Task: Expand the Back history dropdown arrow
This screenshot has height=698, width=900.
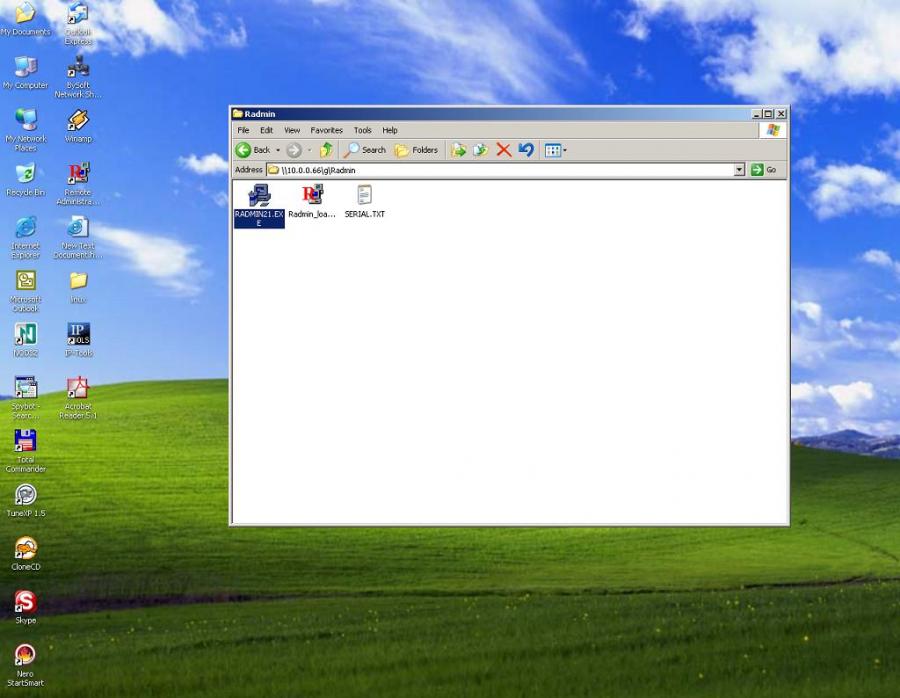Action: click(278, 150)
